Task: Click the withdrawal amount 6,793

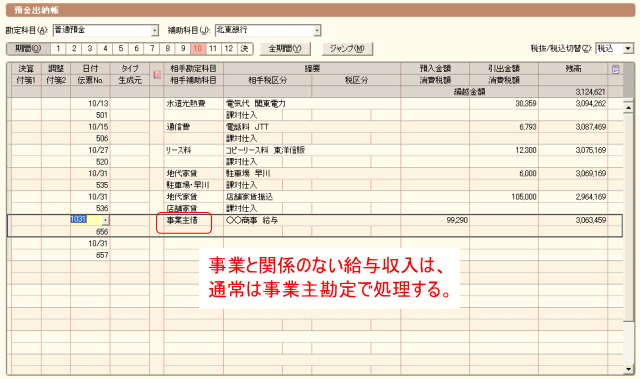Action: pyautogui.click(x=528, y=127)
